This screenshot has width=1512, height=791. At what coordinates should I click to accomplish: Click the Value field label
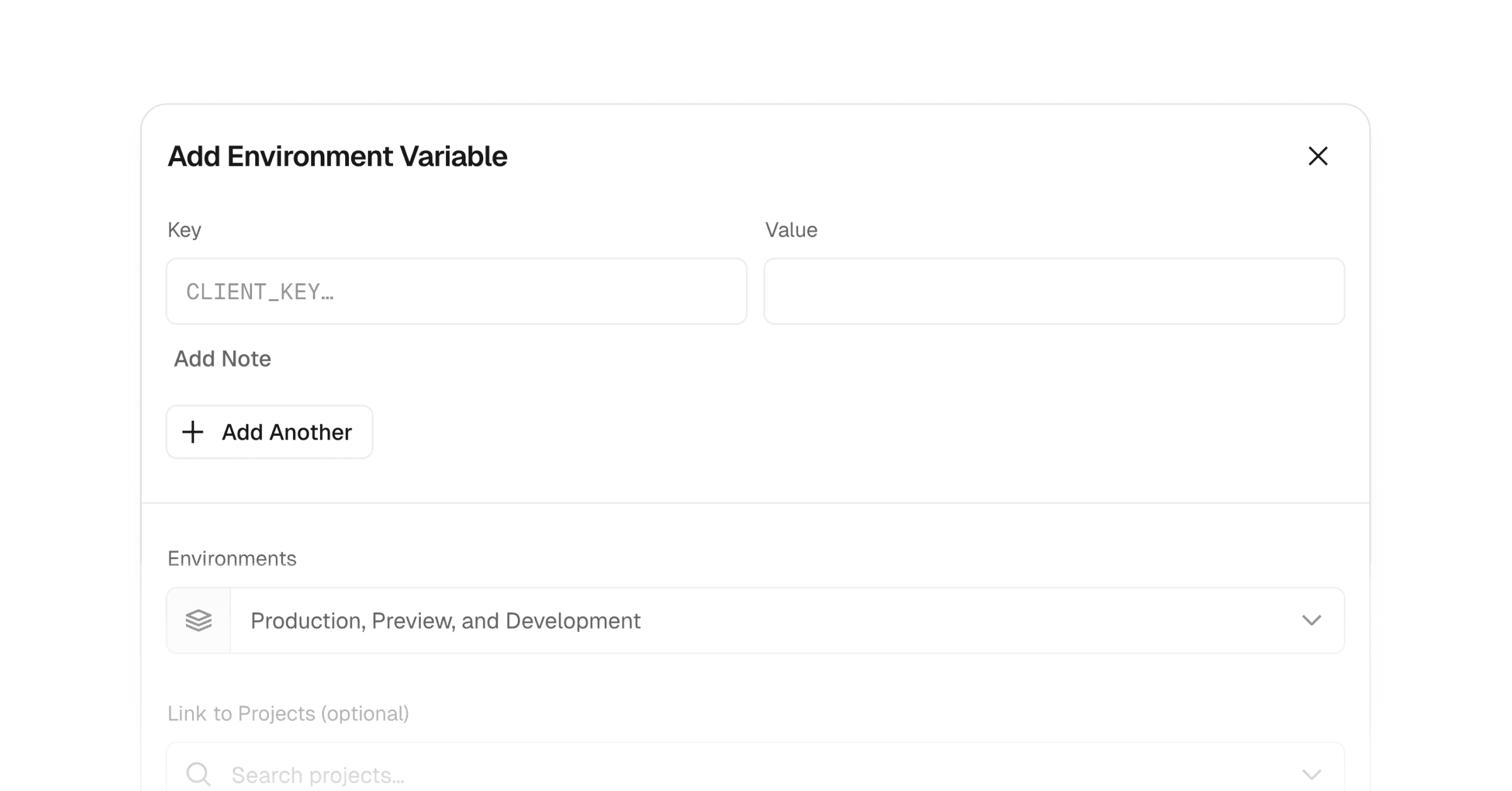click(x=791, y=230)
